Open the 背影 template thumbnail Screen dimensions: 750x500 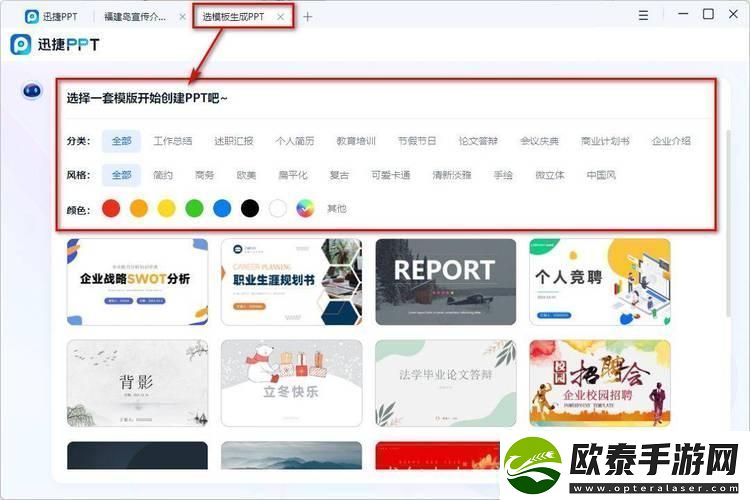tap(137, 383)
